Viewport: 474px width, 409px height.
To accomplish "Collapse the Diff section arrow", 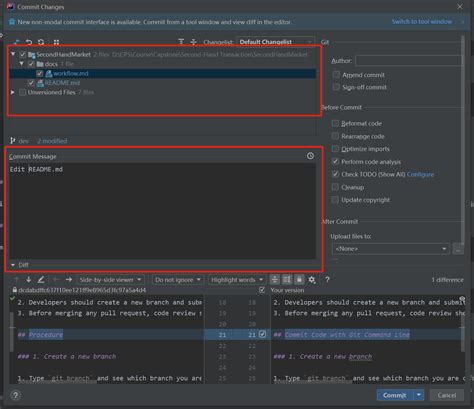I will click(13, 265).
